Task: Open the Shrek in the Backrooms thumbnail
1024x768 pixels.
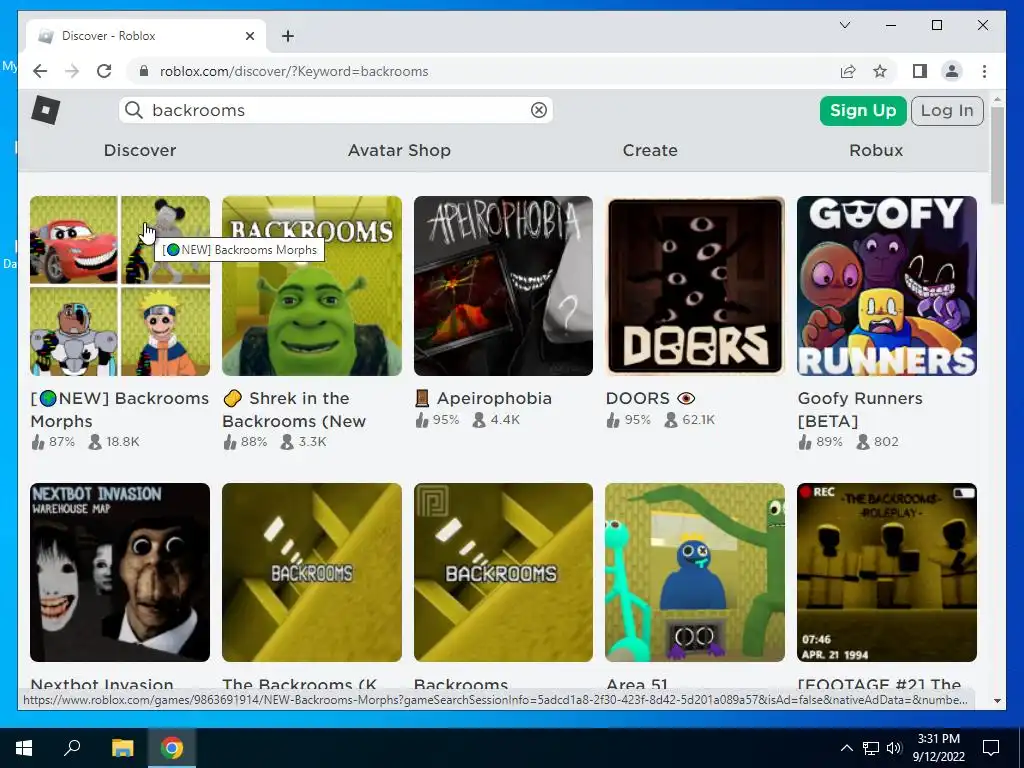Action: (312, 286)
